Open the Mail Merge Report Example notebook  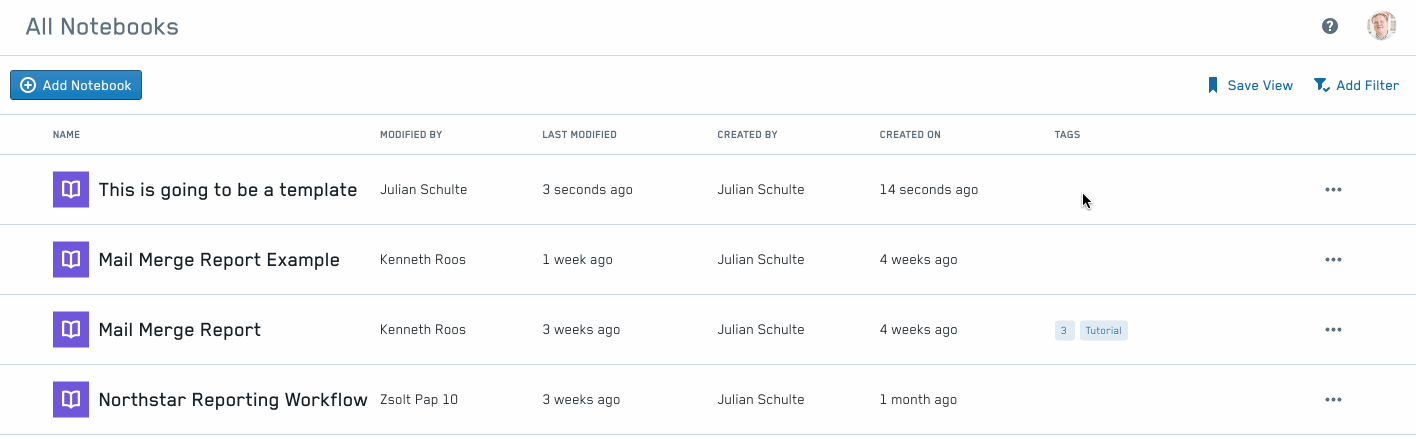pyautogui.click(x=219, y=260)
